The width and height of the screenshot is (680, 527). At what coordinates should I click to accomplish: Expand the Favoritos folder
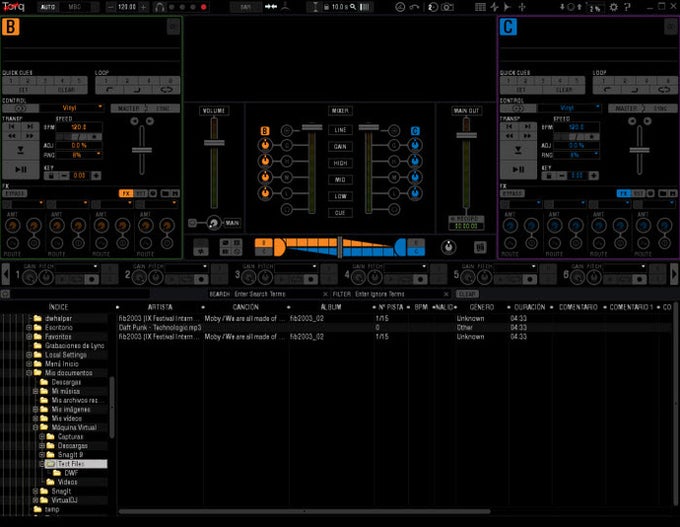click(x=29, y=337)
